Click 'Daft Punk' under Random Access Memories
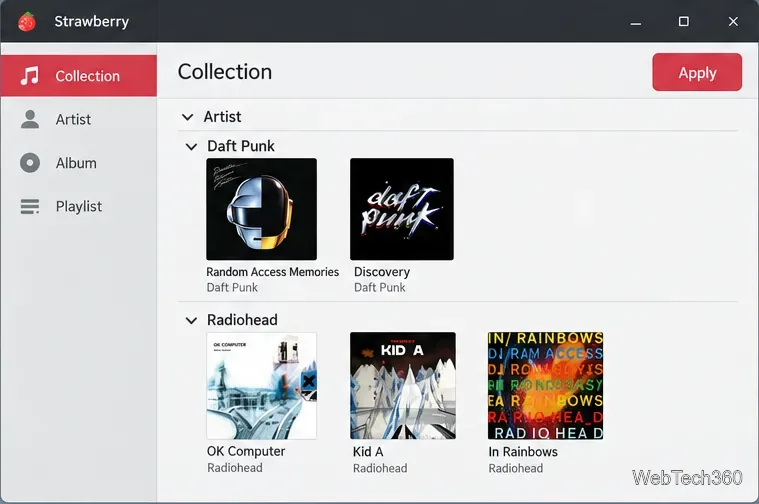Viewport: 759px width, 504px height. 232,288
